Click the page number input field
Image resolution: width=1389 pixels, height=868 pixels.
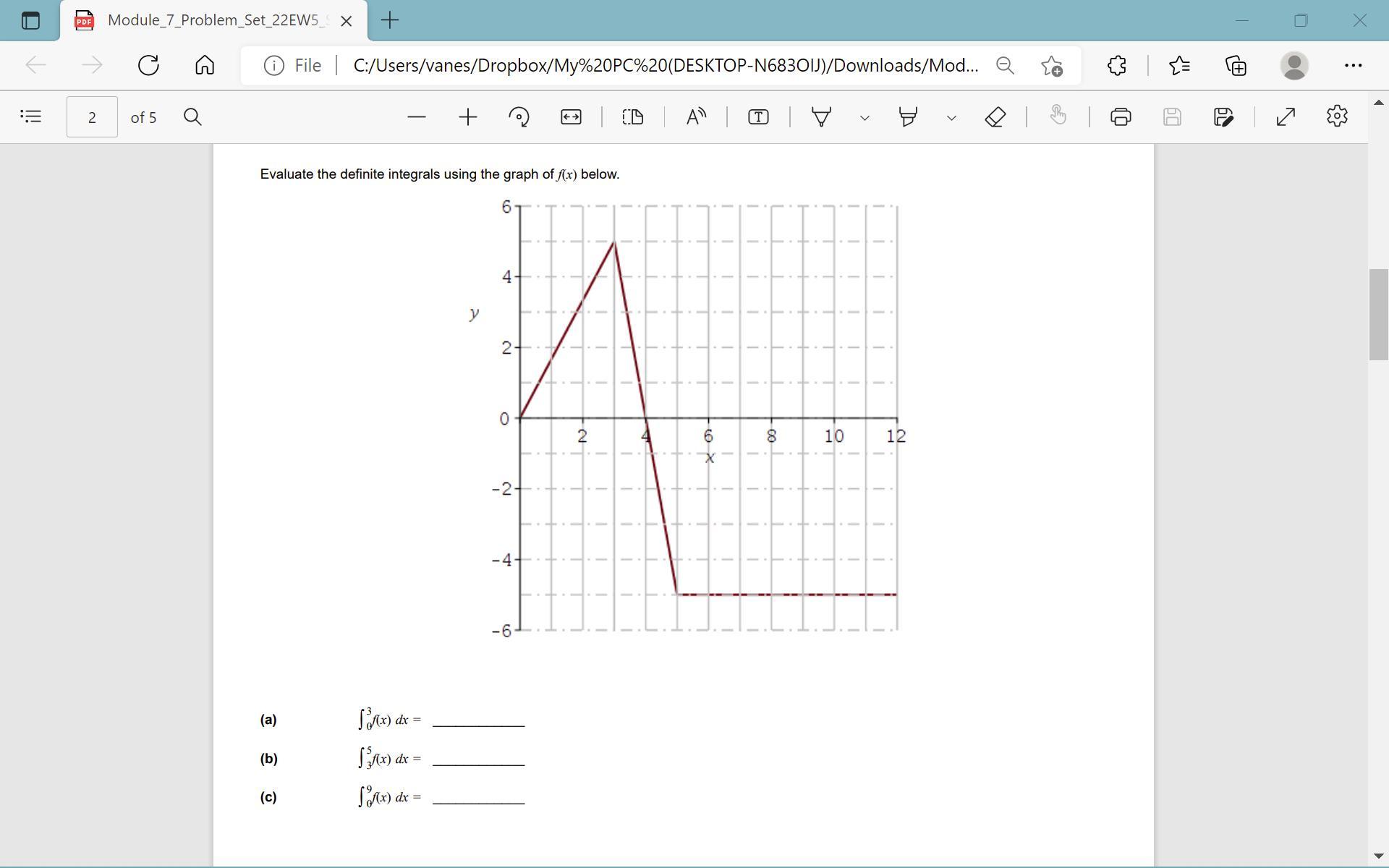(92, 117)
